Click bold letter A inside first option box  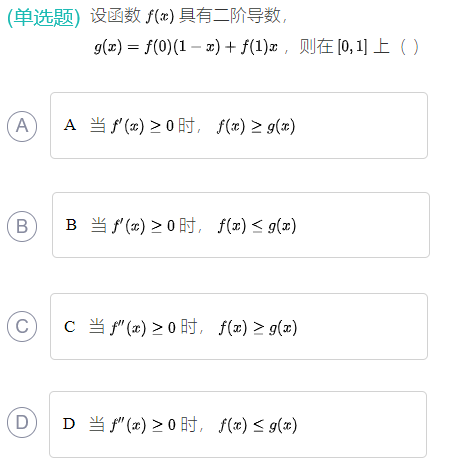70,125
